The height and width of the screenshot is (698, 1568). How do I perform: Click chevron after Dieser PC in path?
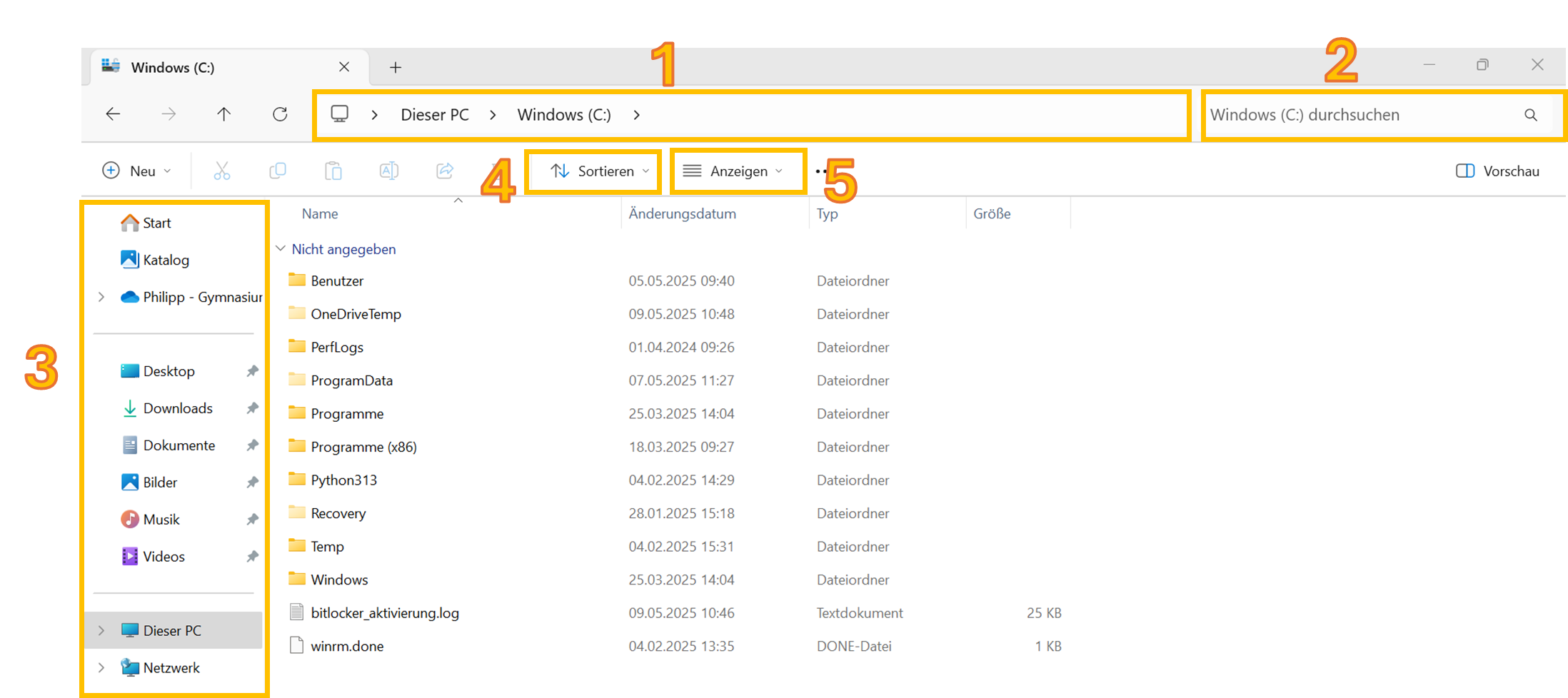pos(493,115)
